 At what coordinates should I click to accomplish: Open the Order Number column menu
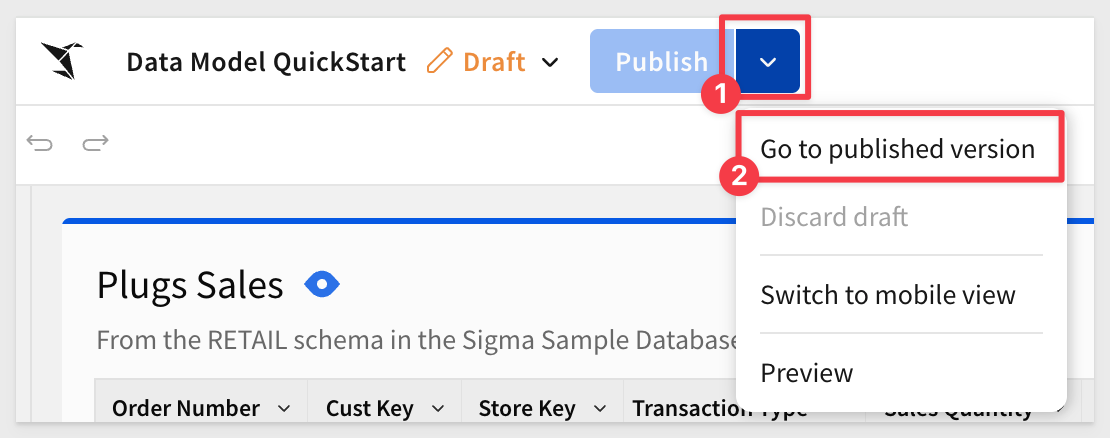pos(284,408)
